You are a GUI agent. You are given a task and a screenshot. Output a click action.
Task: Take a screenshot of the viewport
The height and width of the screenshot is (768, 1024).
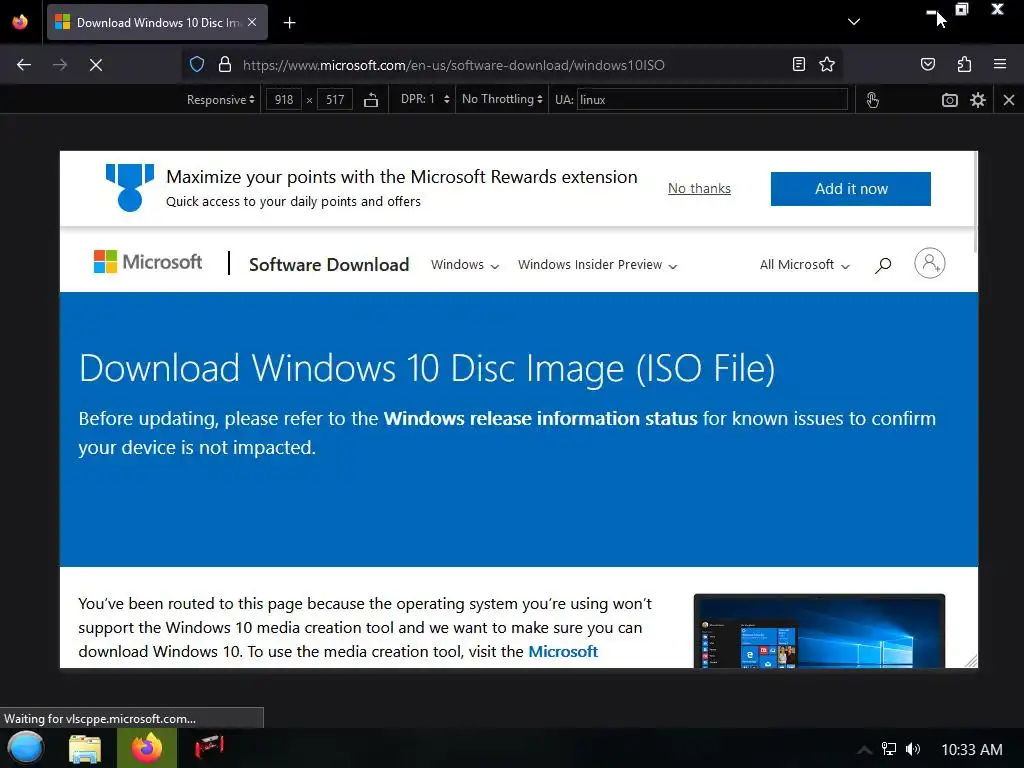[950, 100]
